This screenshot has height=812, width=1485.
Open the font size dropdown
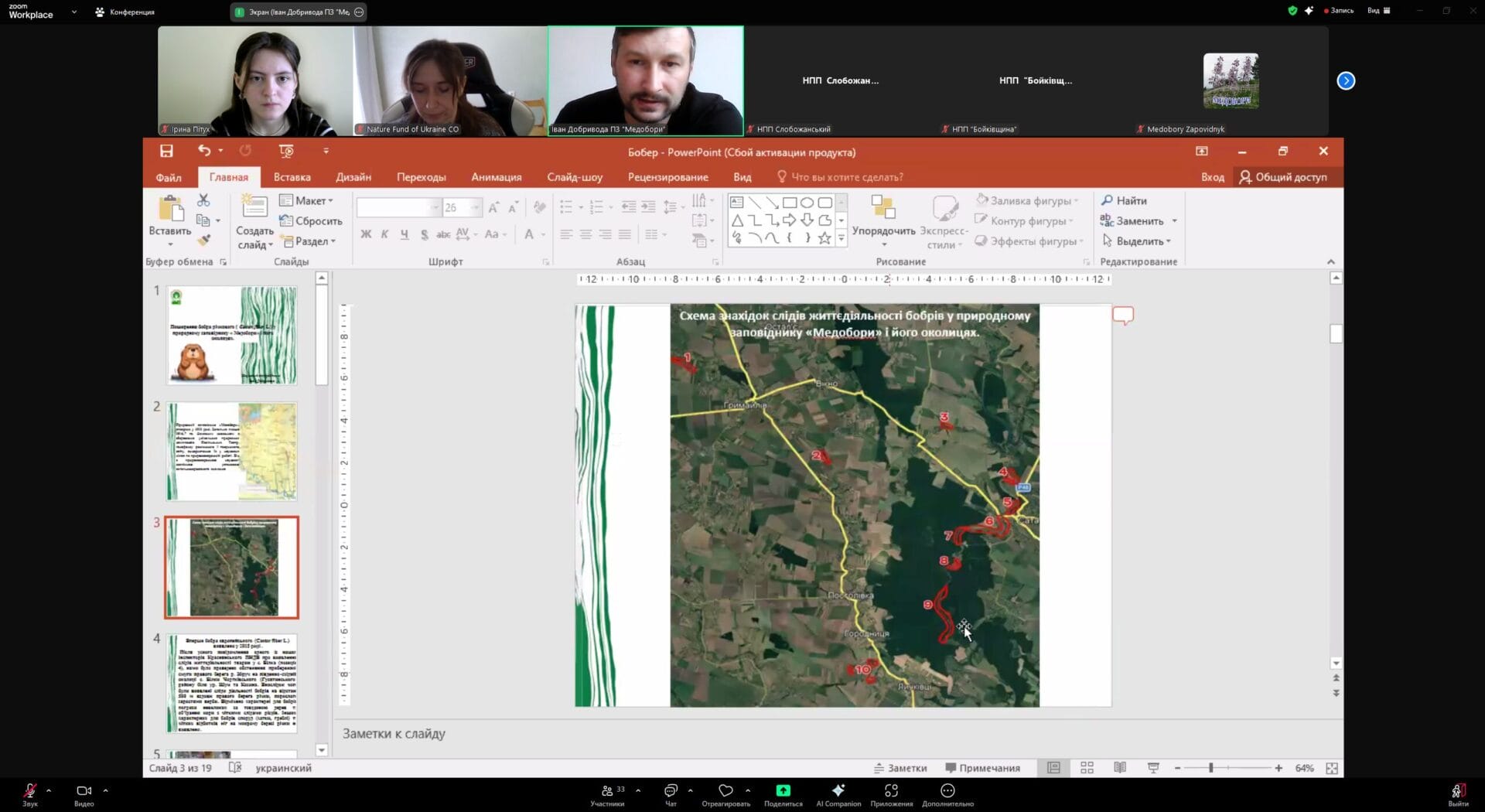pyautogui.click(x=475, y=207)
